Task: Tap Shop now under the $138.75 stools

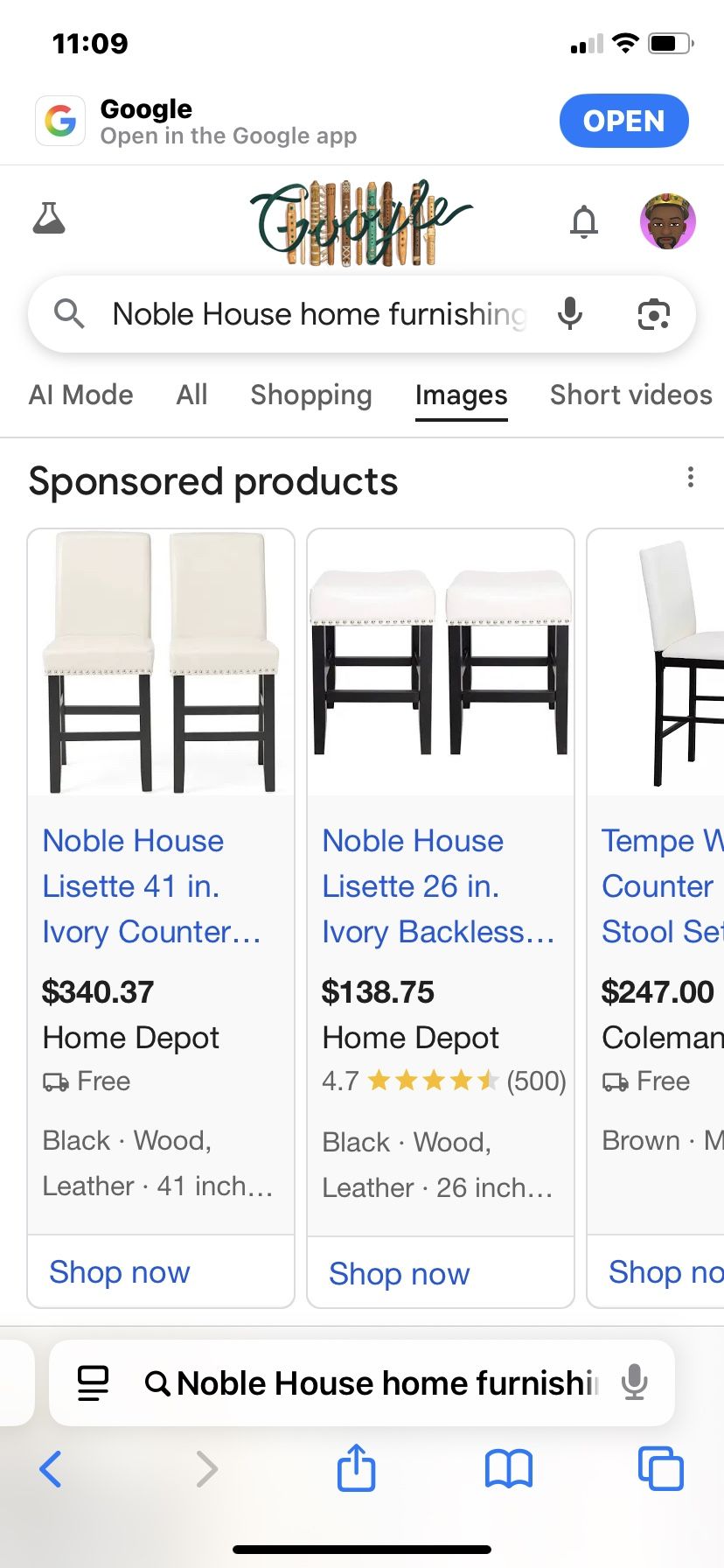Action: (399, 1274)
